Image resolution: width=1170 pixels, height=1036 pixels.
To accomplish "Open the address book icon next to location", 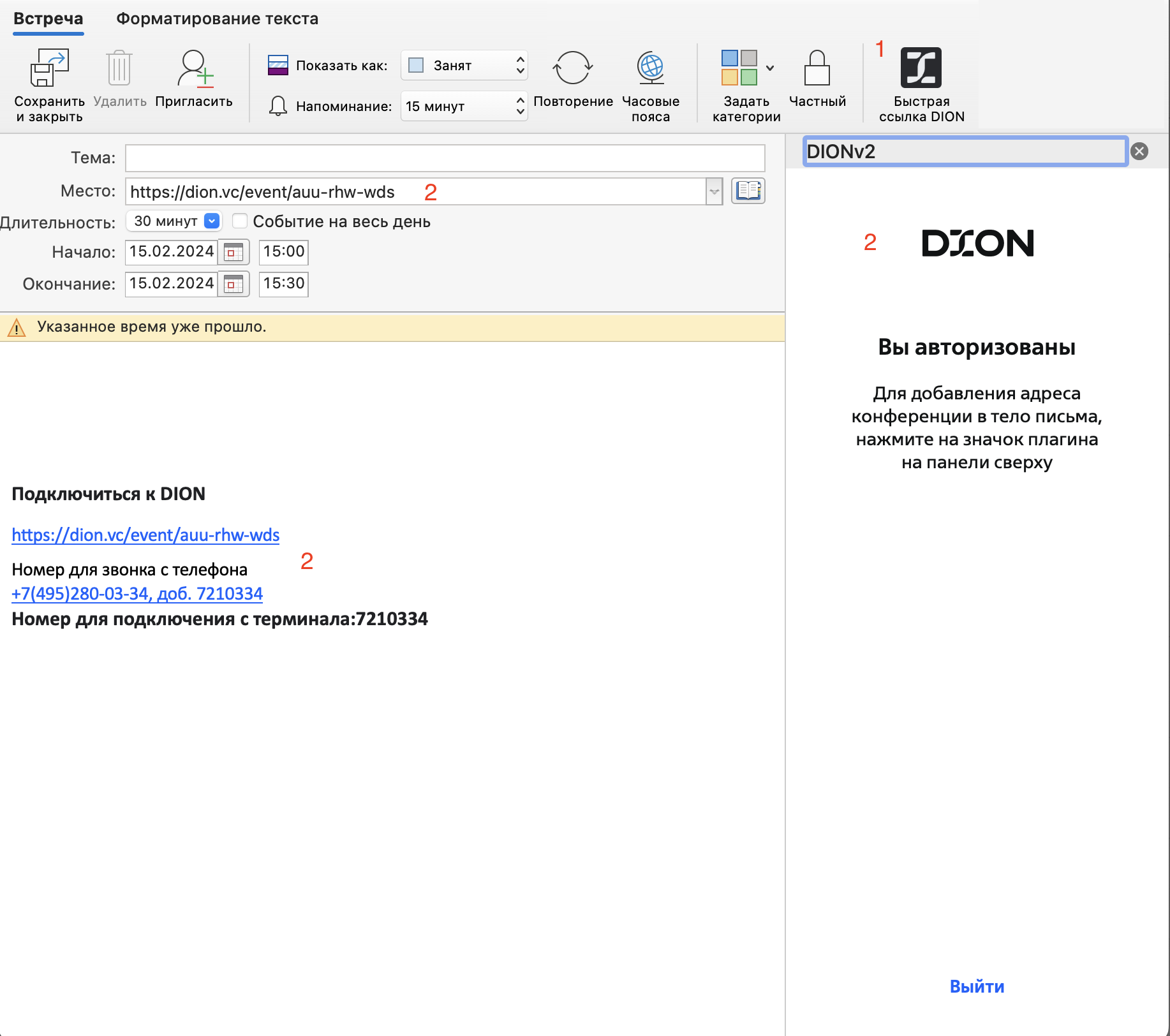I will [748, 191].
